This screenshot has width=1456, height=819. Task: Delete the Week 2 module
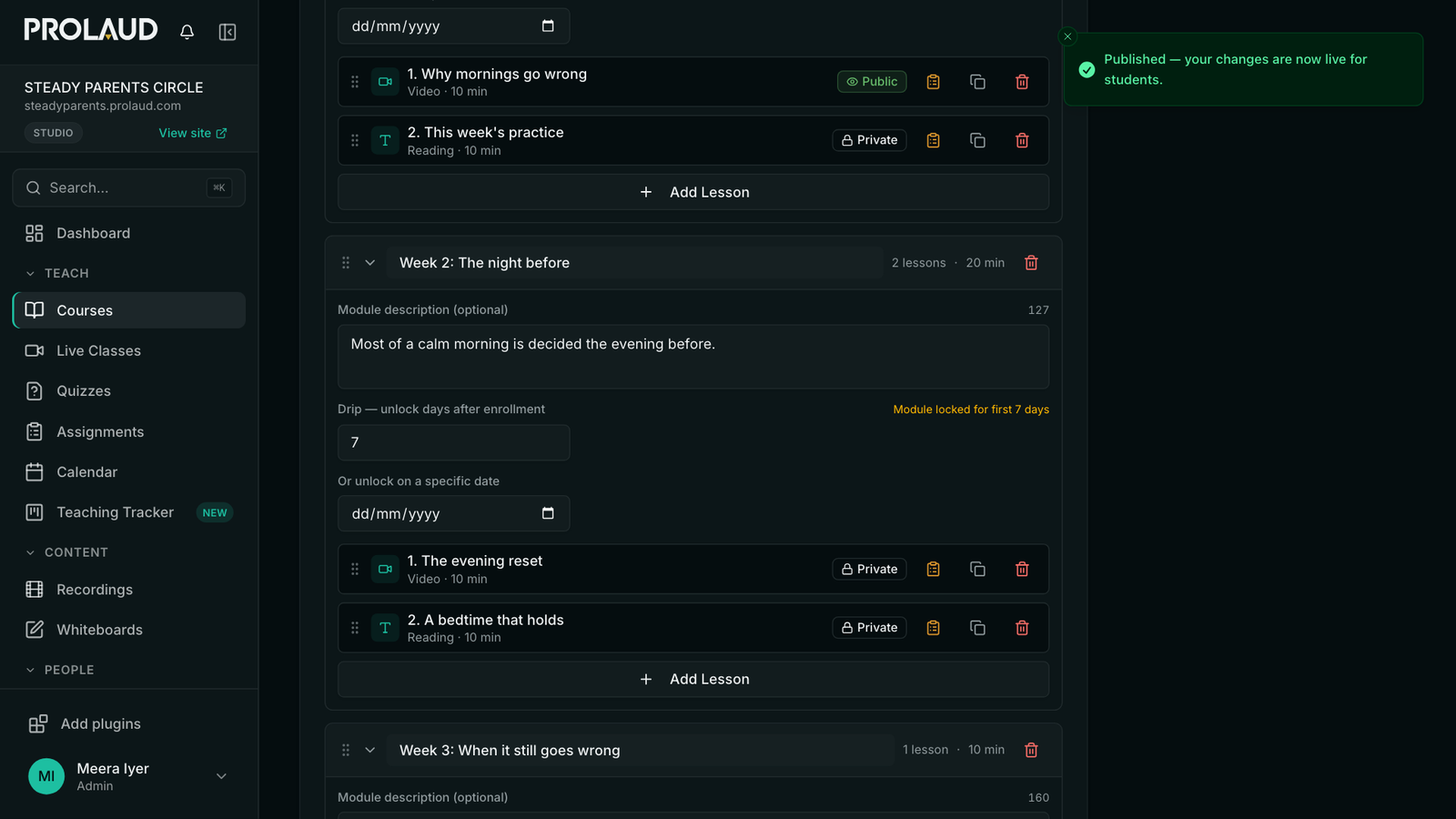tap(1031, 263)
